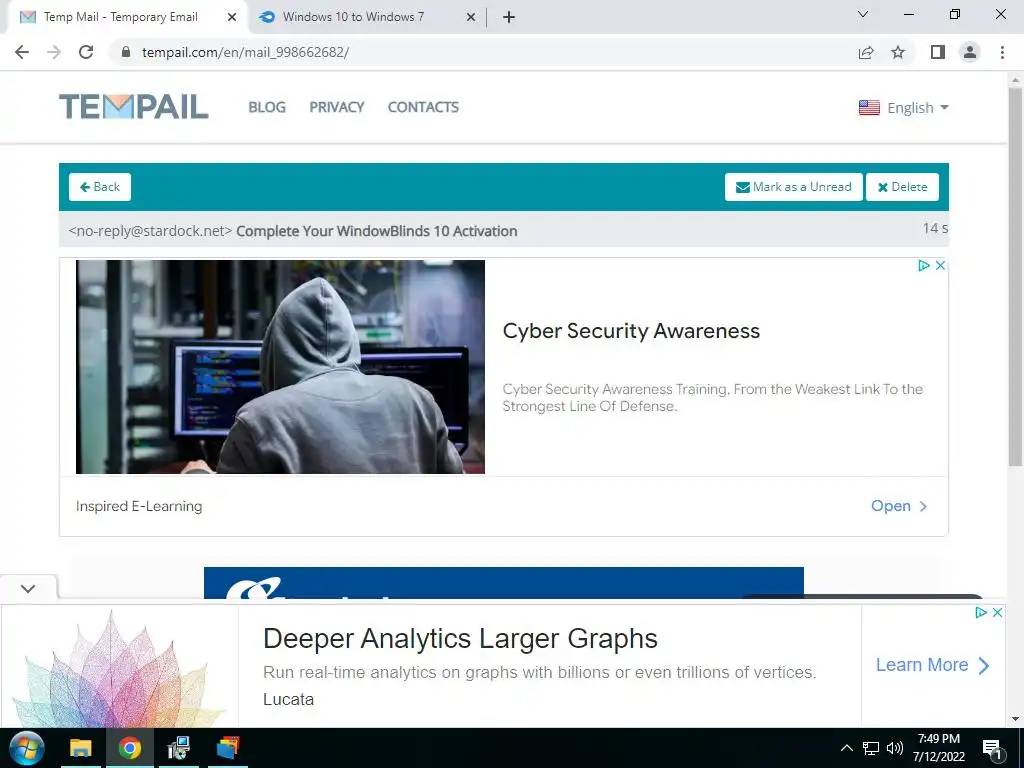Click AdChoices icon on Cyber Security ad
Viewport: 1024px width, 768px height.
[x=924, y=265]
